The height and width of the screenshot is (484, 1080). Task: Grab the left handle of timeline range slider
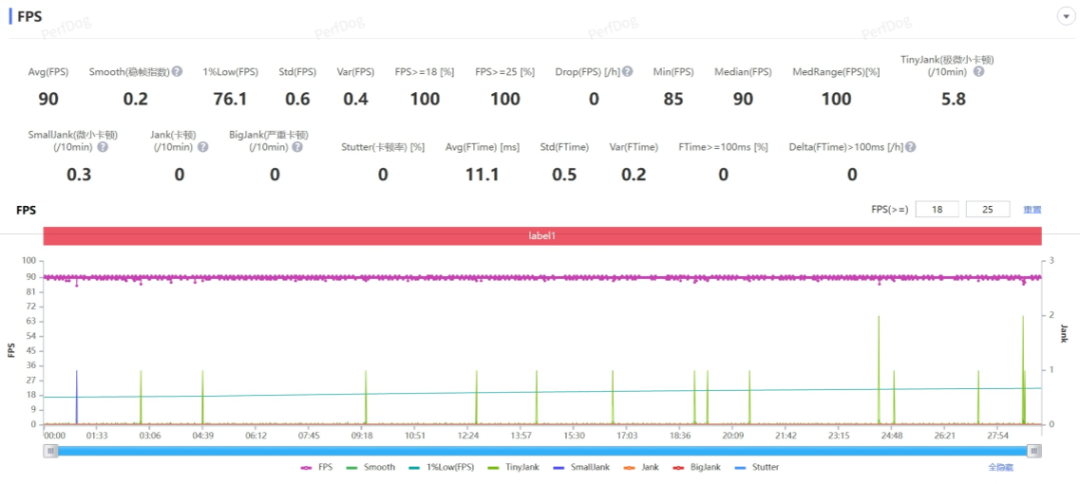point(50,450)
